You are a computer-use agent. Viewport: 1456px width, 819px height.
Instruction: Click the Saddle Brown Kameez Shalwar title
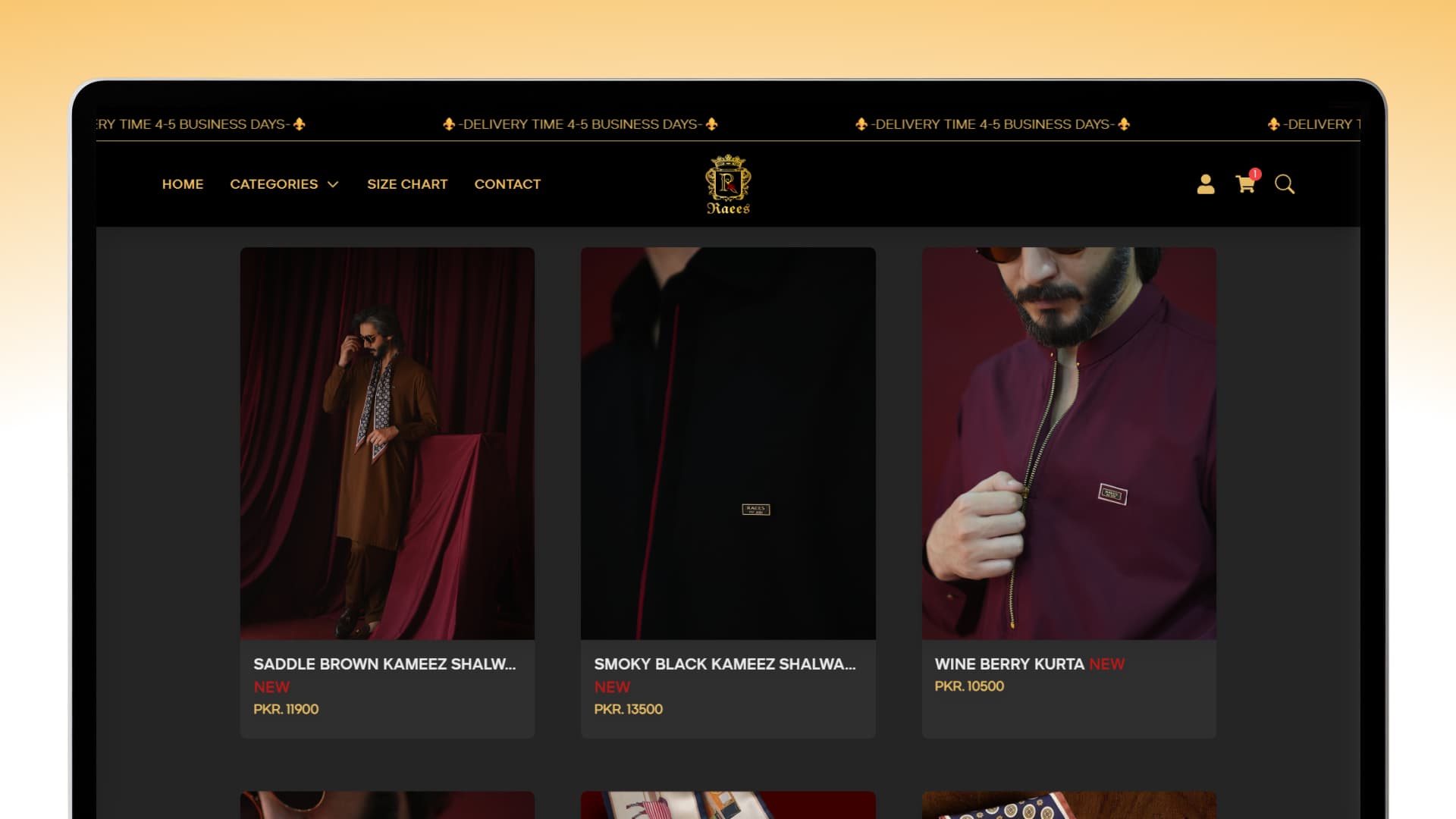click(384, 664)
